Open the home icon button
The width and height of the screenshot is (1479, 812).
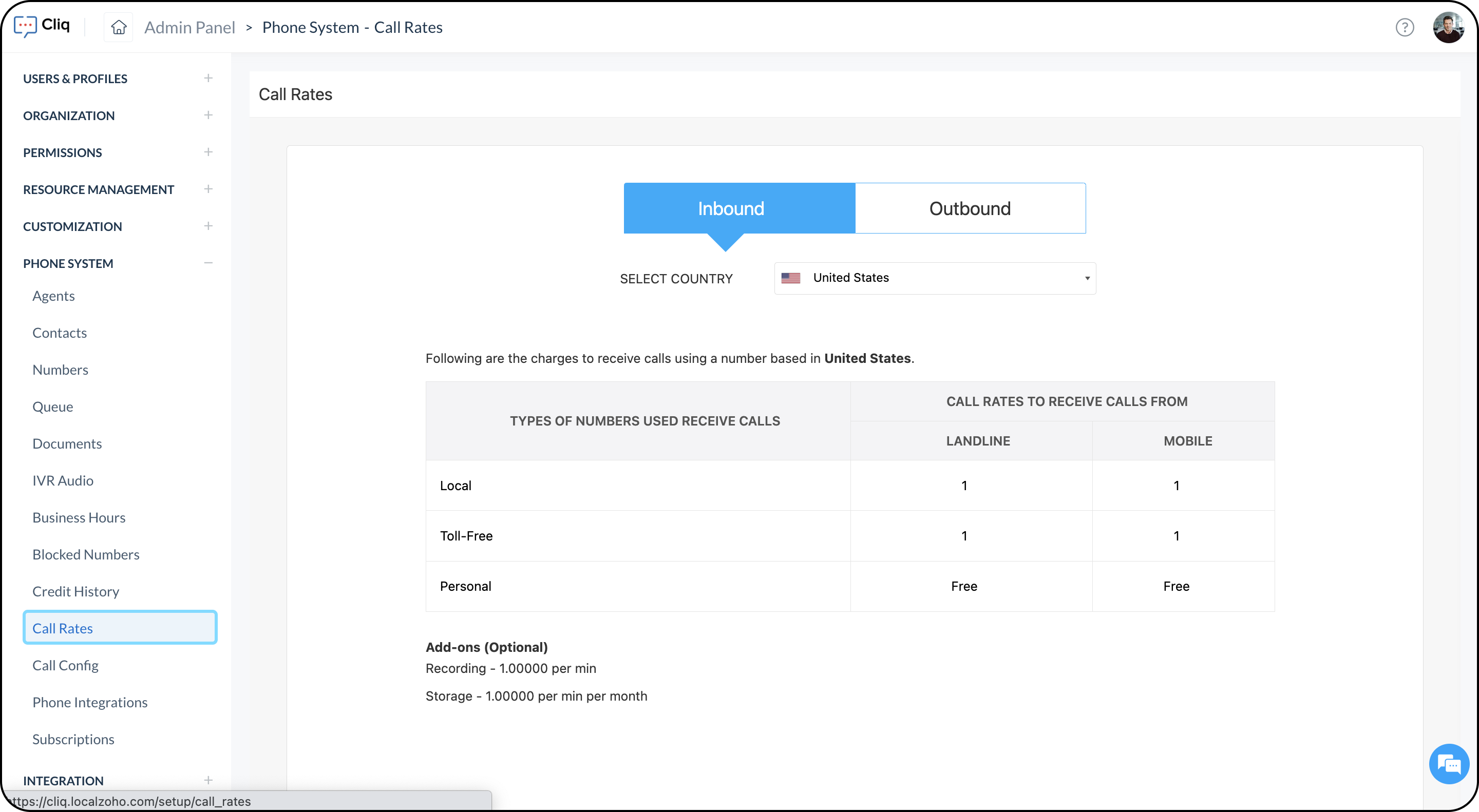coord(118,27)
